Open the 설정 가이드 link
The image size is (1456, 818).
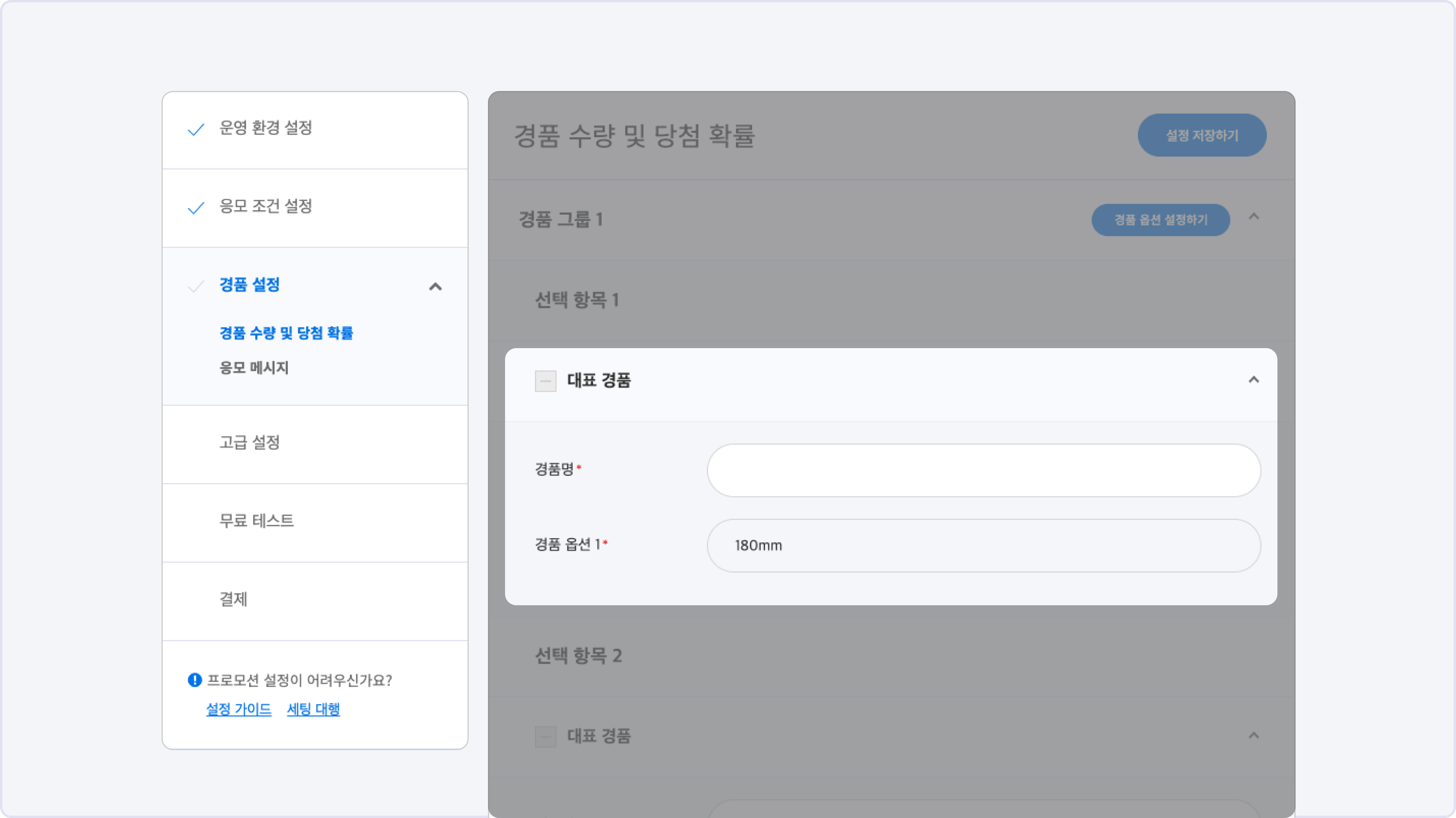pos(238,709)
